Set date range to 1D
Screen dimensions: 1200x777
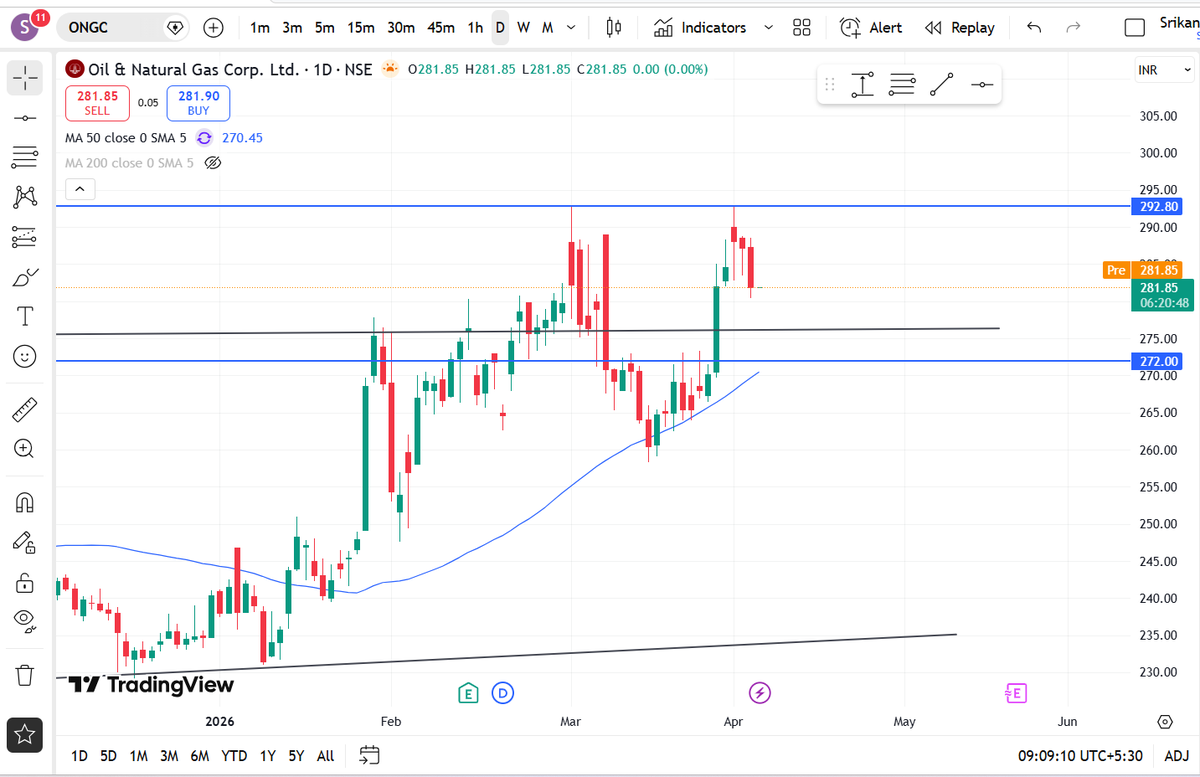click(x=79, y=756)
